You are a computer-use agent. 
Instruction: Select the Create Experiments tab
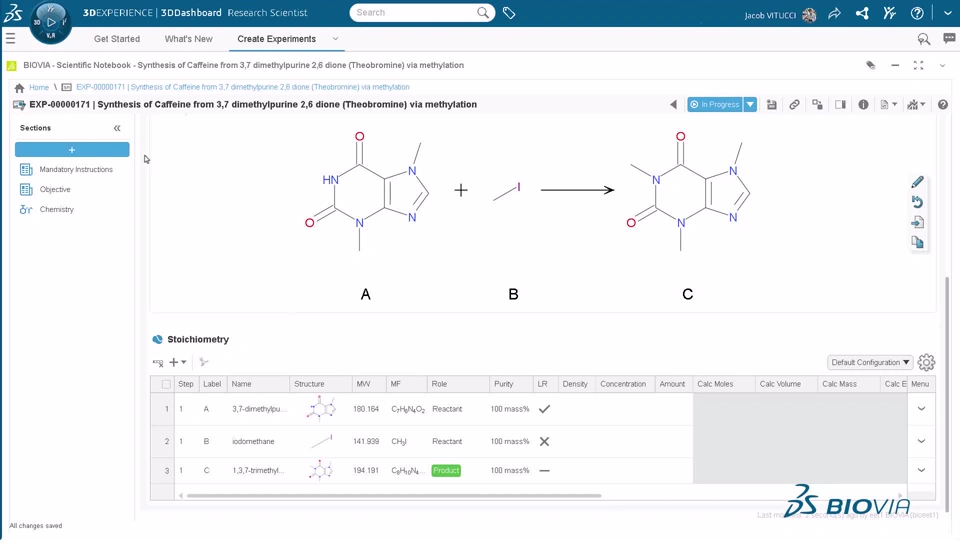click(277, 39)
